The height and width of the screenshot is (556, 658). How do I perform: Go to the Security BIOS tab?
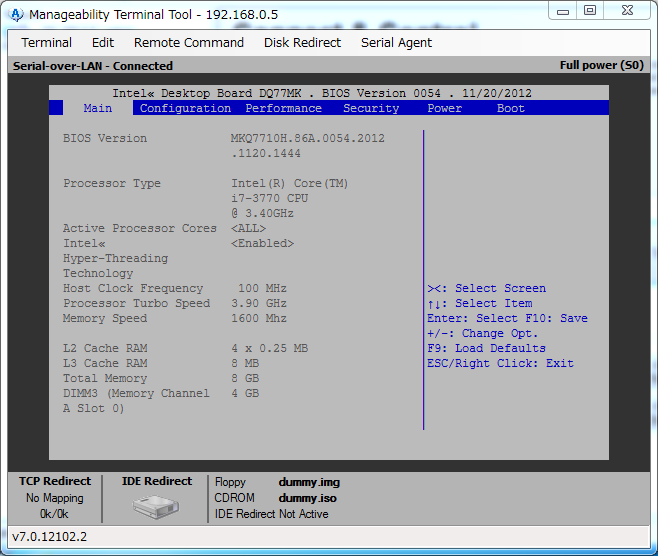371,108
